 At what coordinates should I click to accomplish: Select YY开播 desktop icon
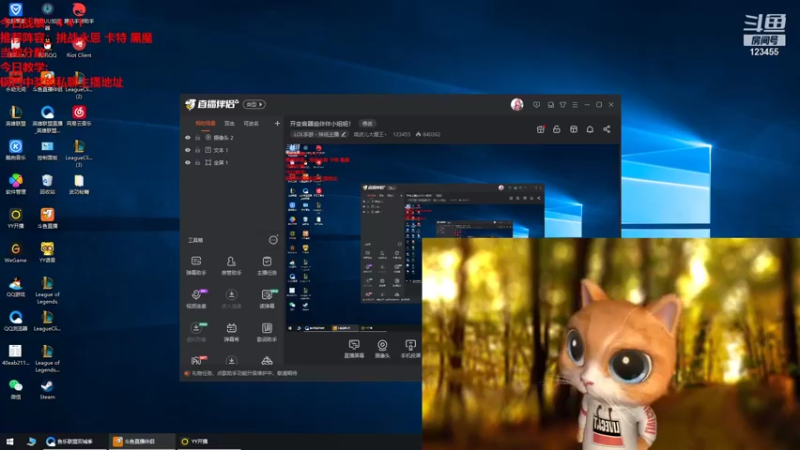click(16, 218)
